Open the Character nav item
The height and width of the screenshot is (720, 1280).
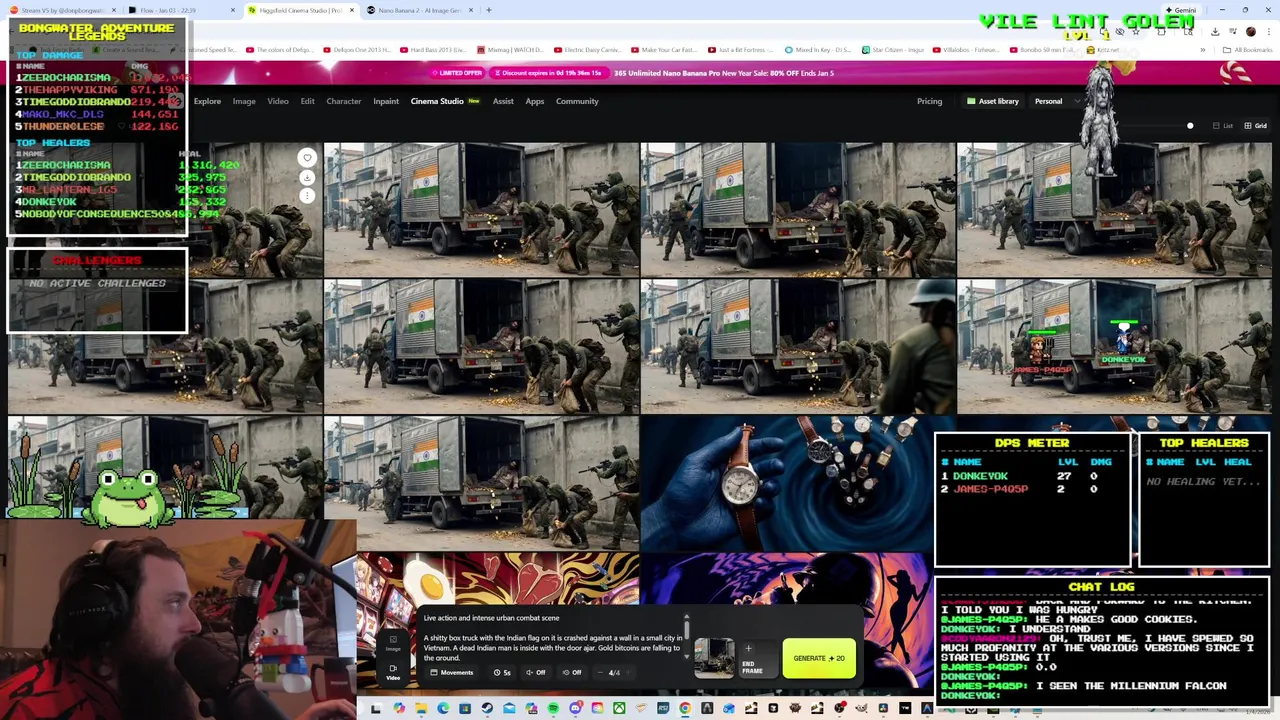click(344, 101)
